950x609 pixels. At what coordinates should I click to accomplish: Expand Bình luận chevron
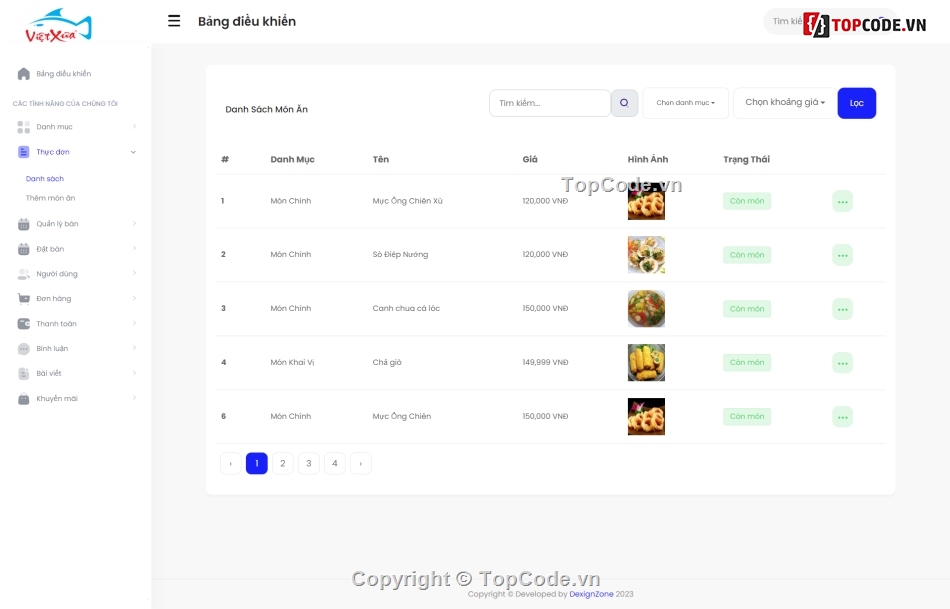134,348
